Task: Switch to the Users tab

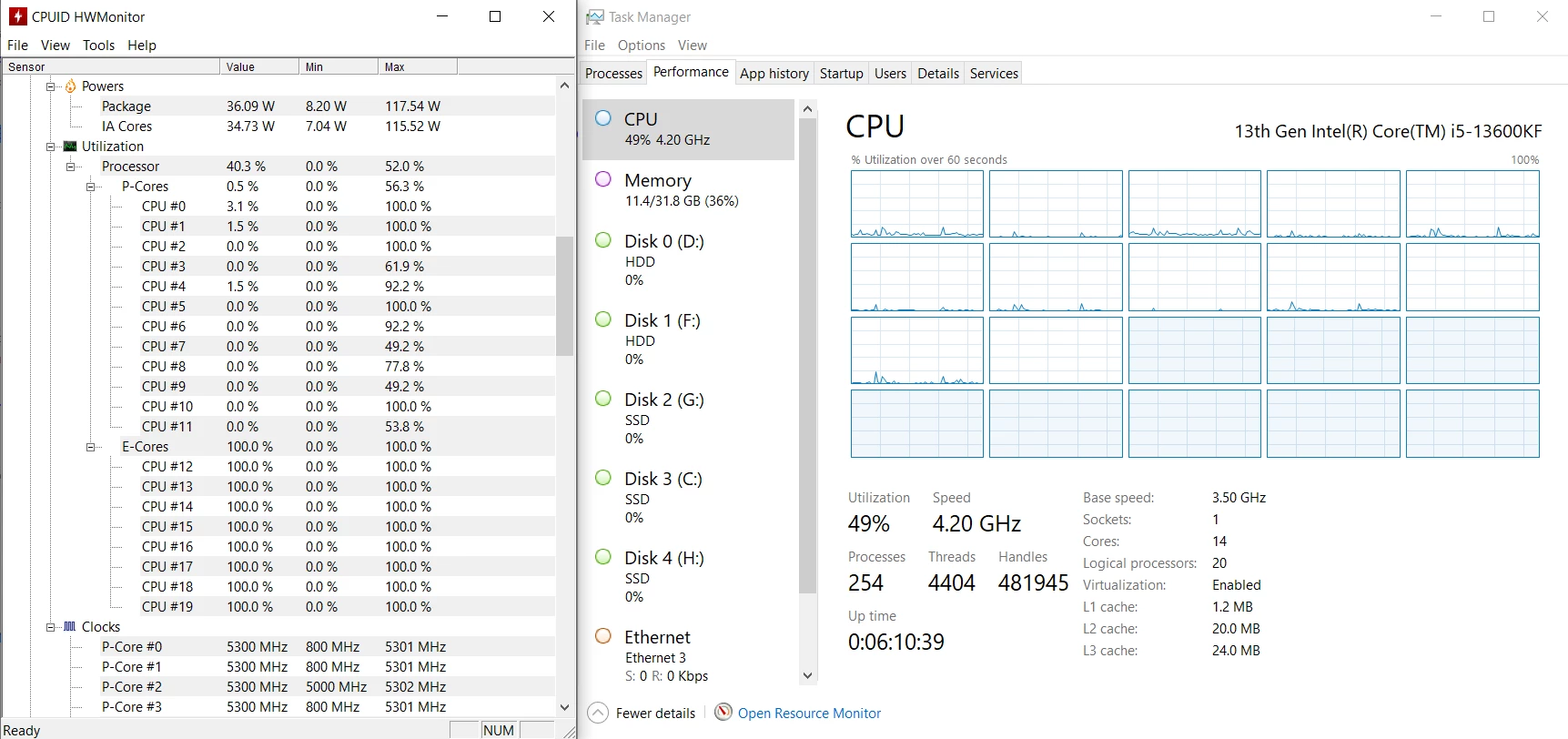Action: coord(890,73)
